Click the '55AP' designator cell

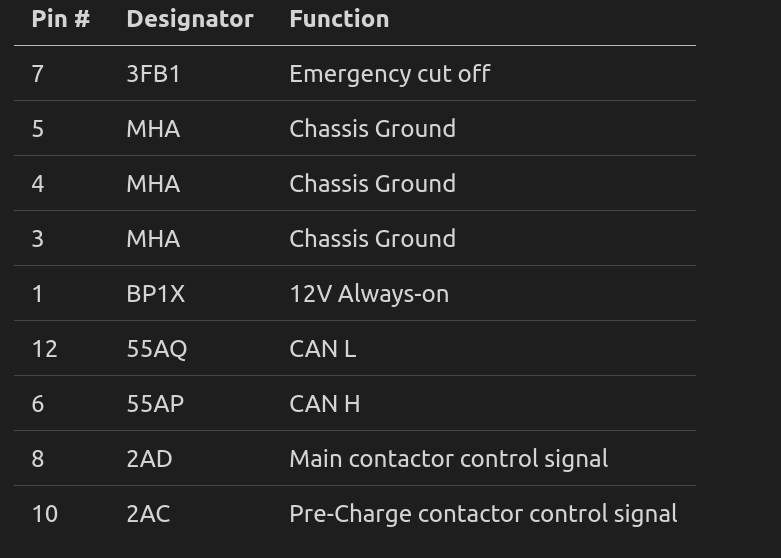(x=155, y=404)
